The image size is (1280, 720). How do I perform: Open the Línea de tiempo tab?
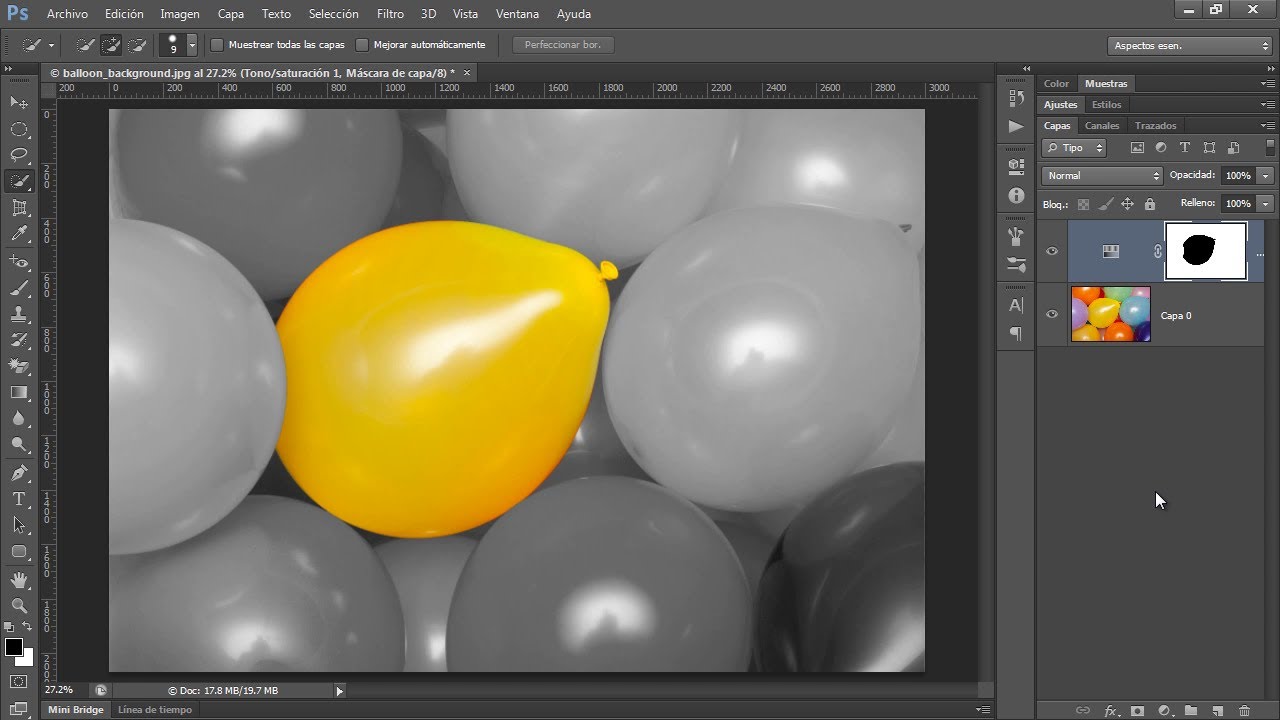pyautogui.click(x=154, y=709)
